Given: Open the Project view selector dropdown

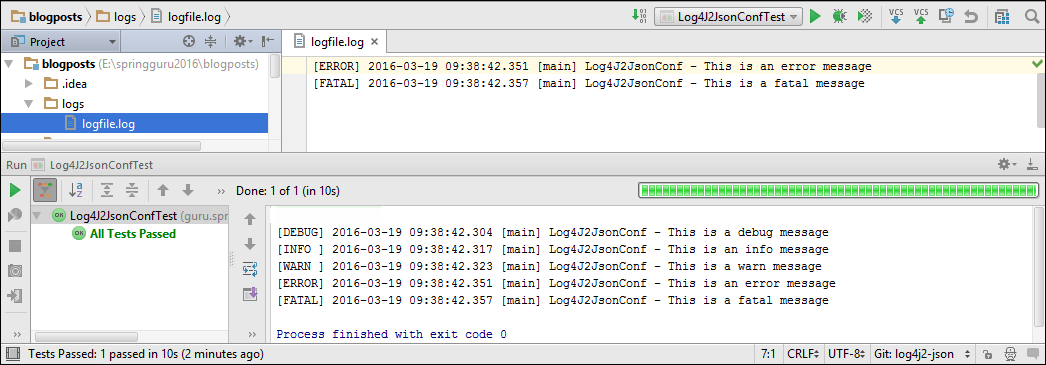Looking at the screenshot, I should click(61, 41).
